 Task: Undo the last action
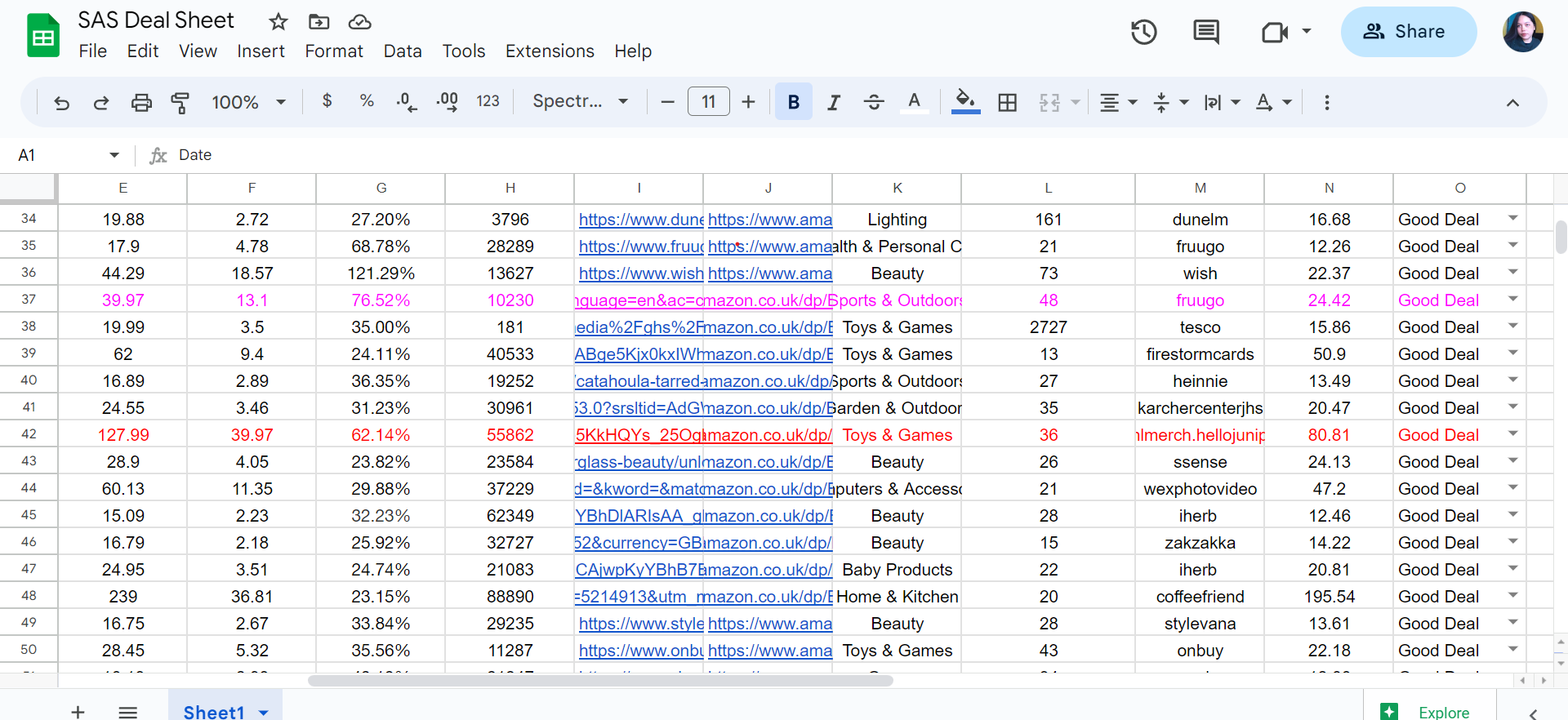[61, 102]
